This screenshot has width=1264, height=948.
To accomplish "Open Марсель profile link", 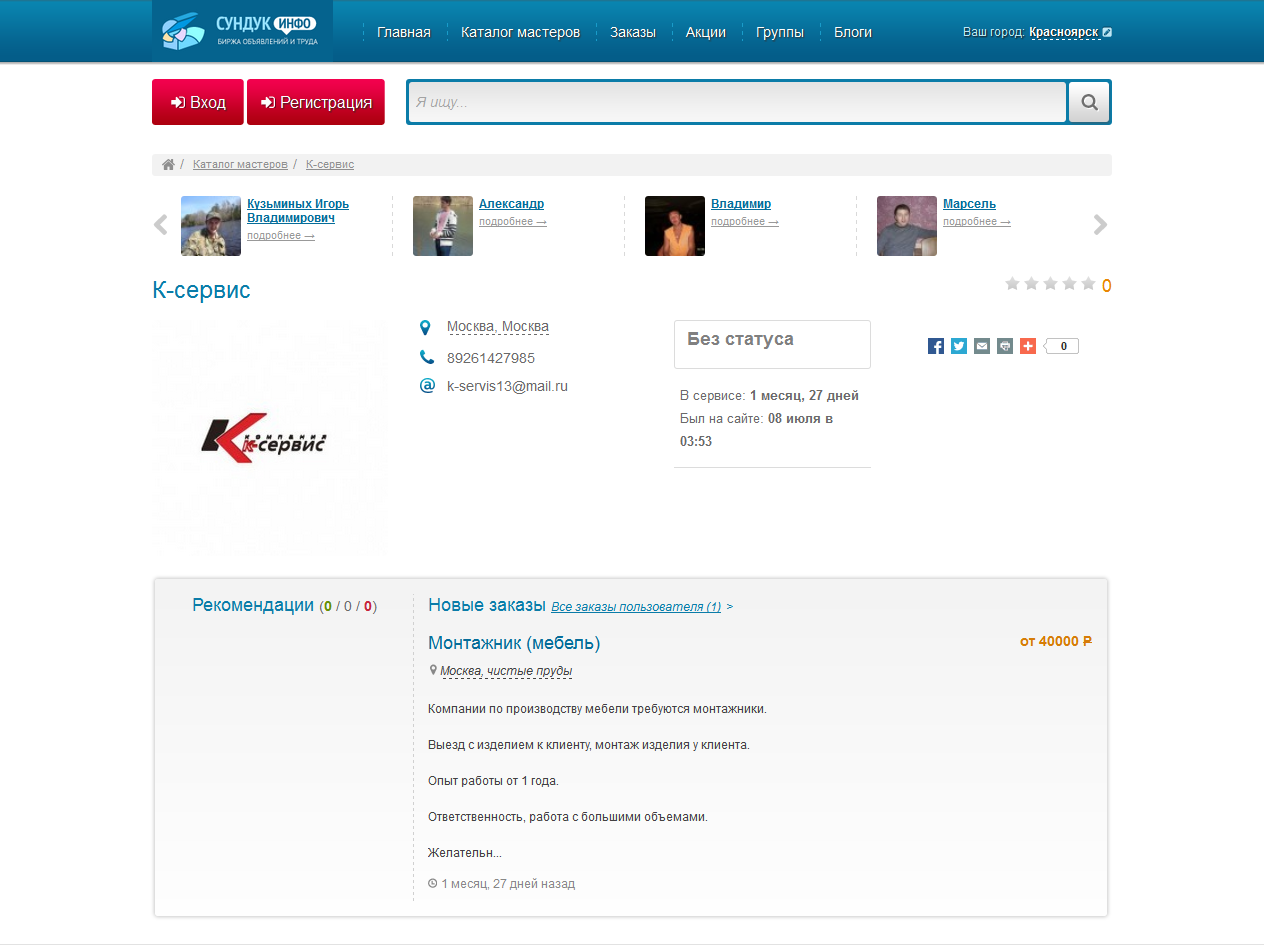I will click(969, 204).
